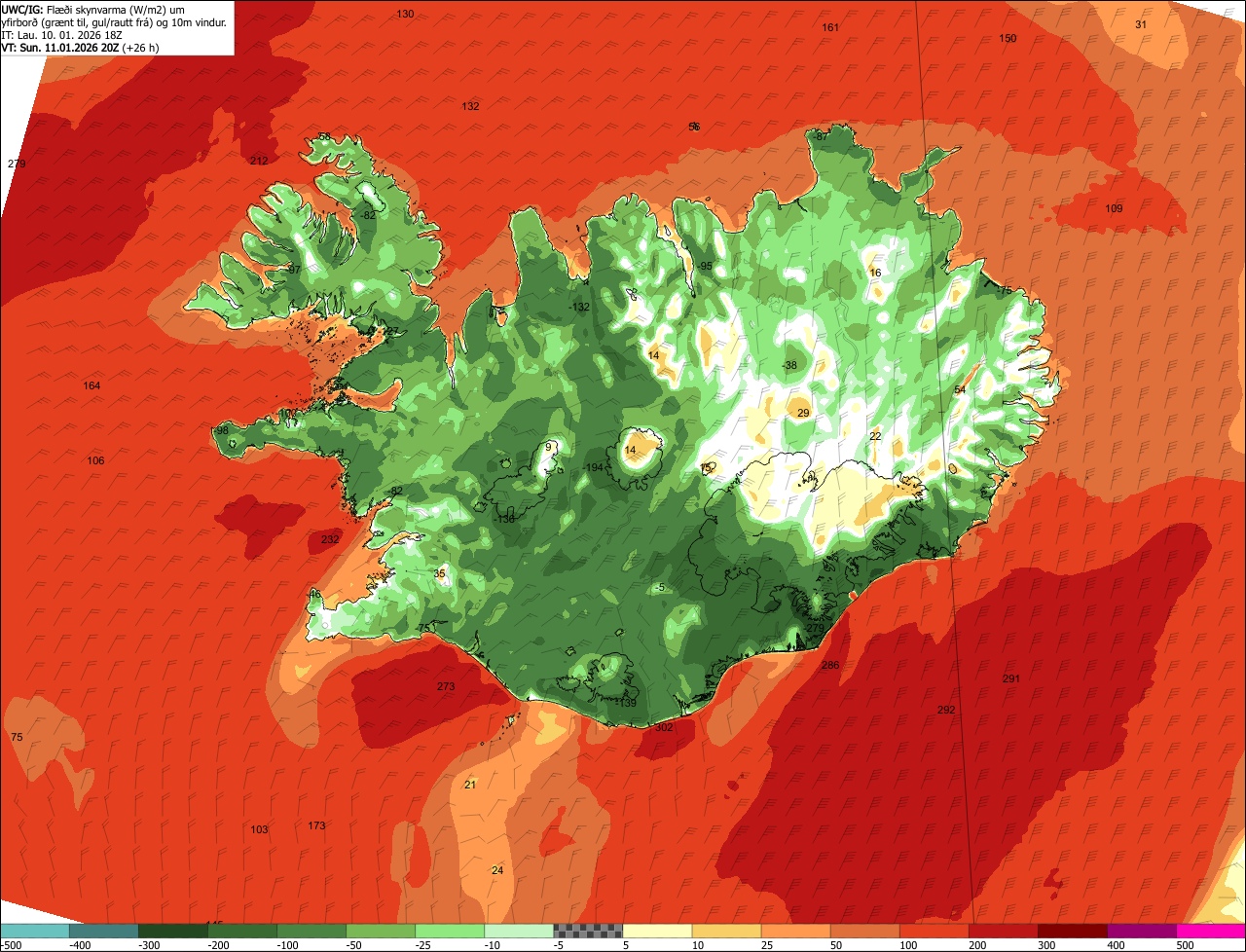Click legend color between 50 and 100
Image resolution: width=1246 pixels, height=952 pixels.
[864, 931]
